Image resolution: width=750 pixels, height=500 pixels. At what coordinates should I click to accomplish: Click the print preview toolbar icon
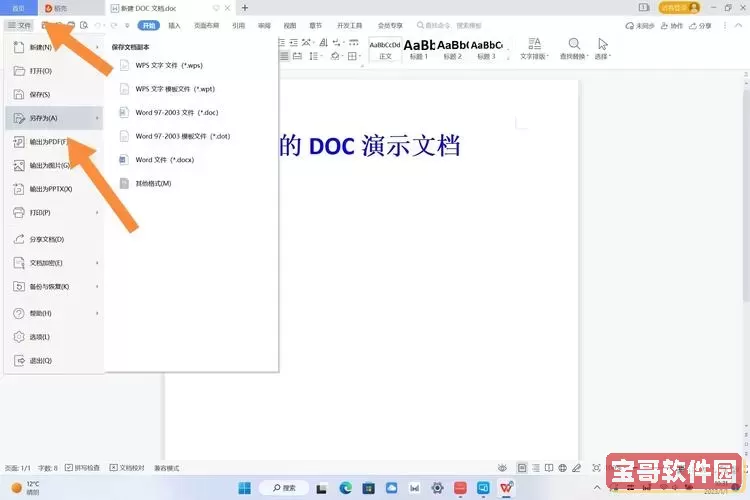[x=84, y=25]
